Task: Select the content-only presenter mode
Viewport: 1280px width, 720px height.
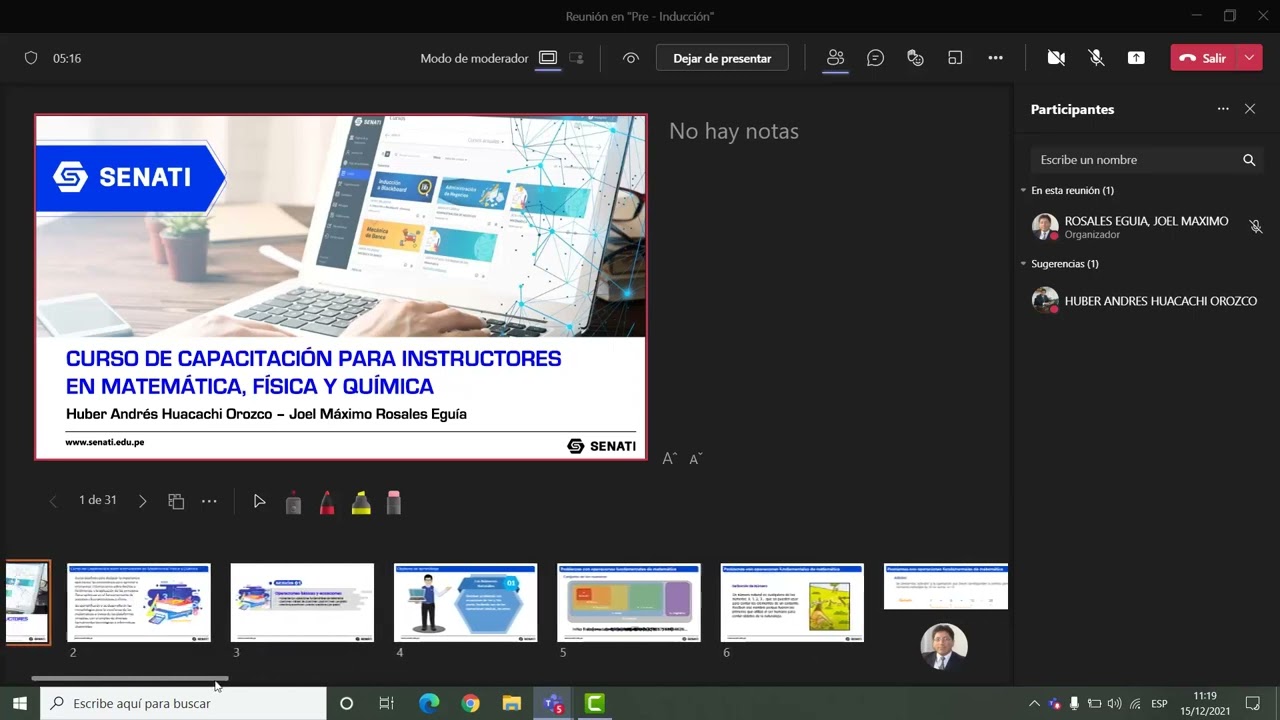Action: pos(547,58)
